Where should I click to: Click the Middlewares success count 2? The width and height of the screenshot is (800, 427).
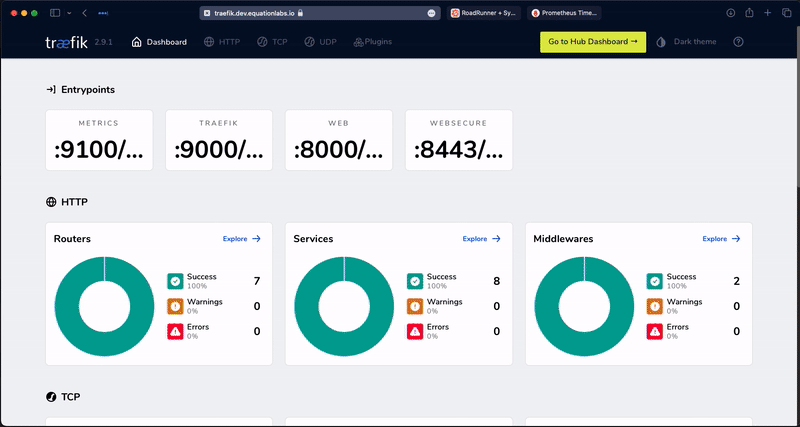coord(737,281)
